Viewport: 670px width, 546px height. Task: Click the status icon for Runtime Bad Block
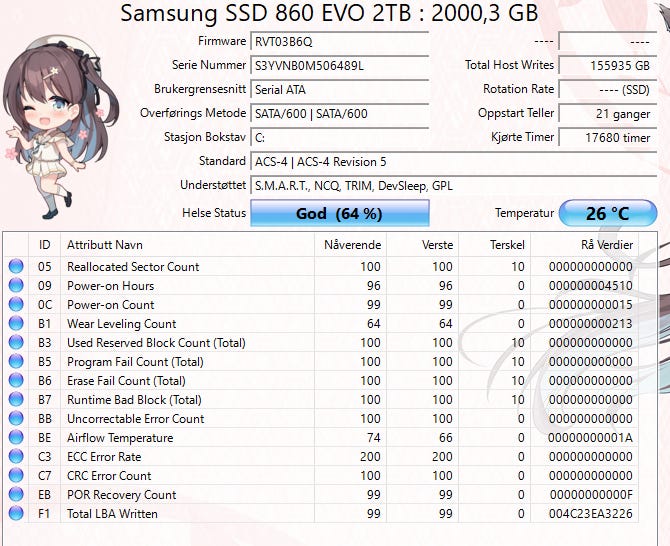(16, 399)
